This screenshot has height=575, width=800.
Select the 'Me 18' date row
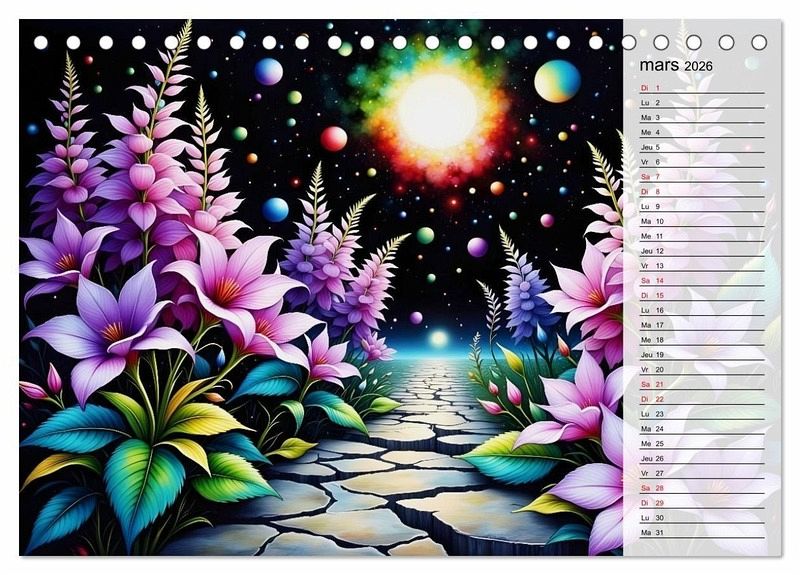(703, 339)
